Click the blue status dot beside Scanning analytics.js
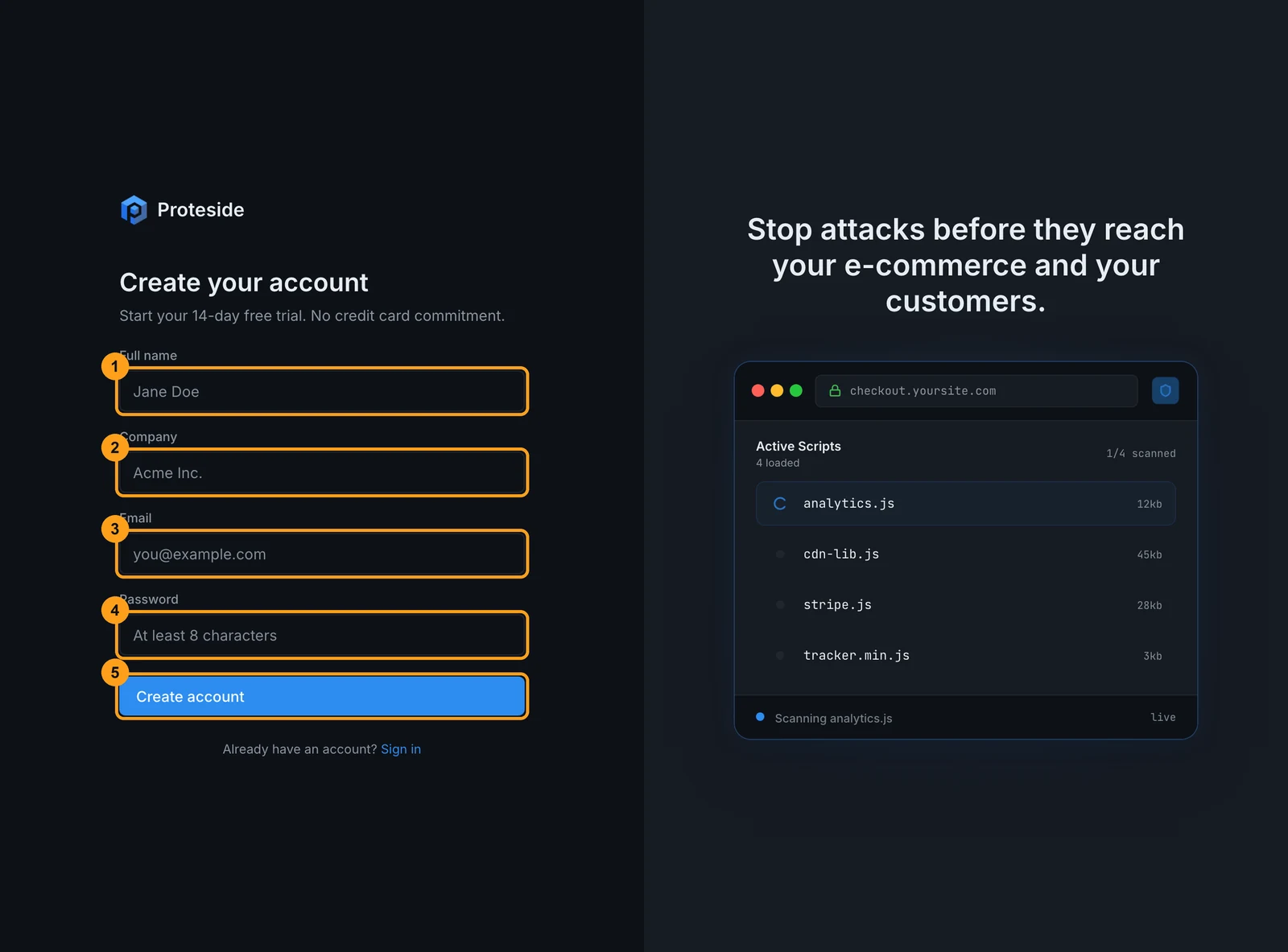The height and width of the screenshot is (952, 1288). [x=760, y=717]
